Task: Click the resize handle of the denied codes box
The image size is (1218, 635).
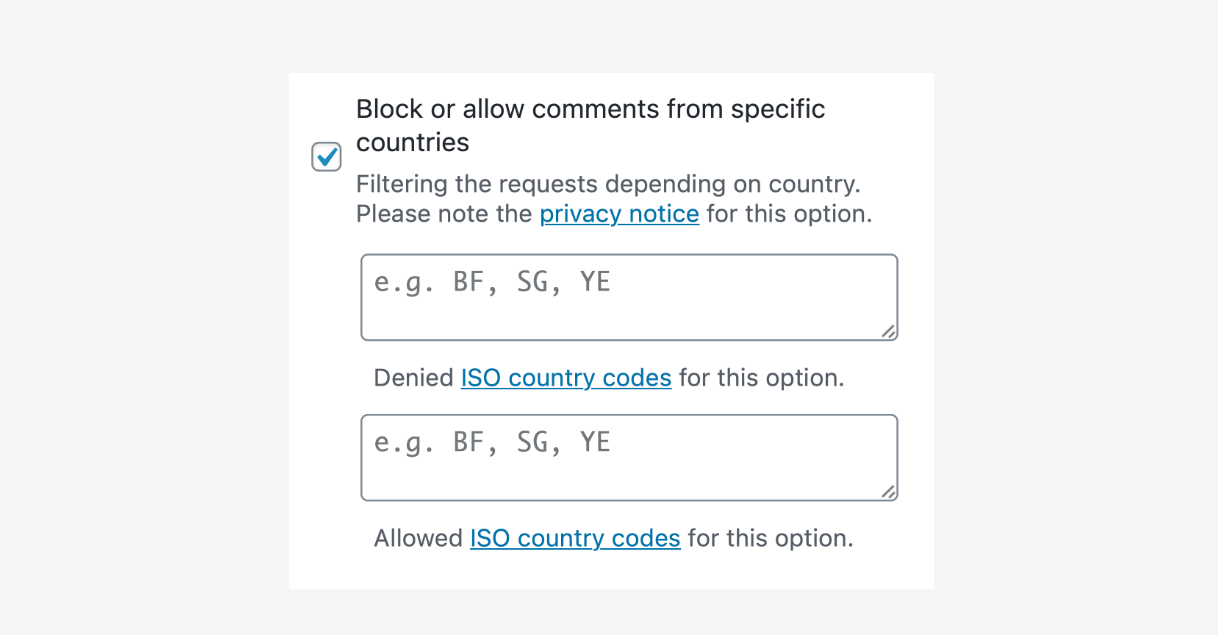Action: 888,331
